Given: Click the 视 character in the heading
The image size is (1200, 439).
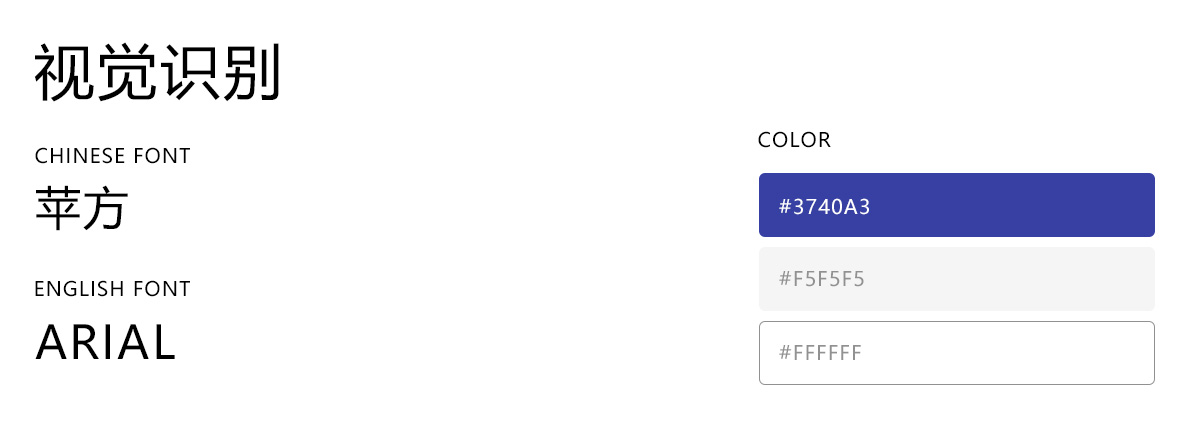Looking at the screenshot, I should (x=65, y=74).
